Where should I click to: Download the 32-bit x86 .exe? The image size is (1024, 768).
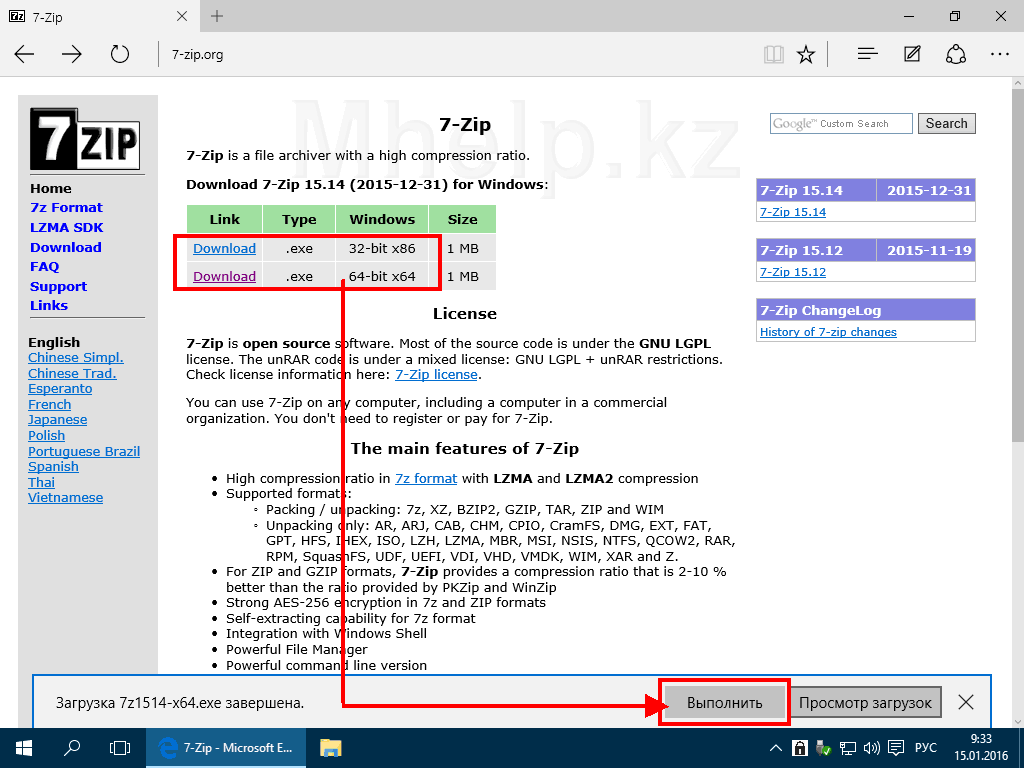pyautogui.click(x=224, y=248)
